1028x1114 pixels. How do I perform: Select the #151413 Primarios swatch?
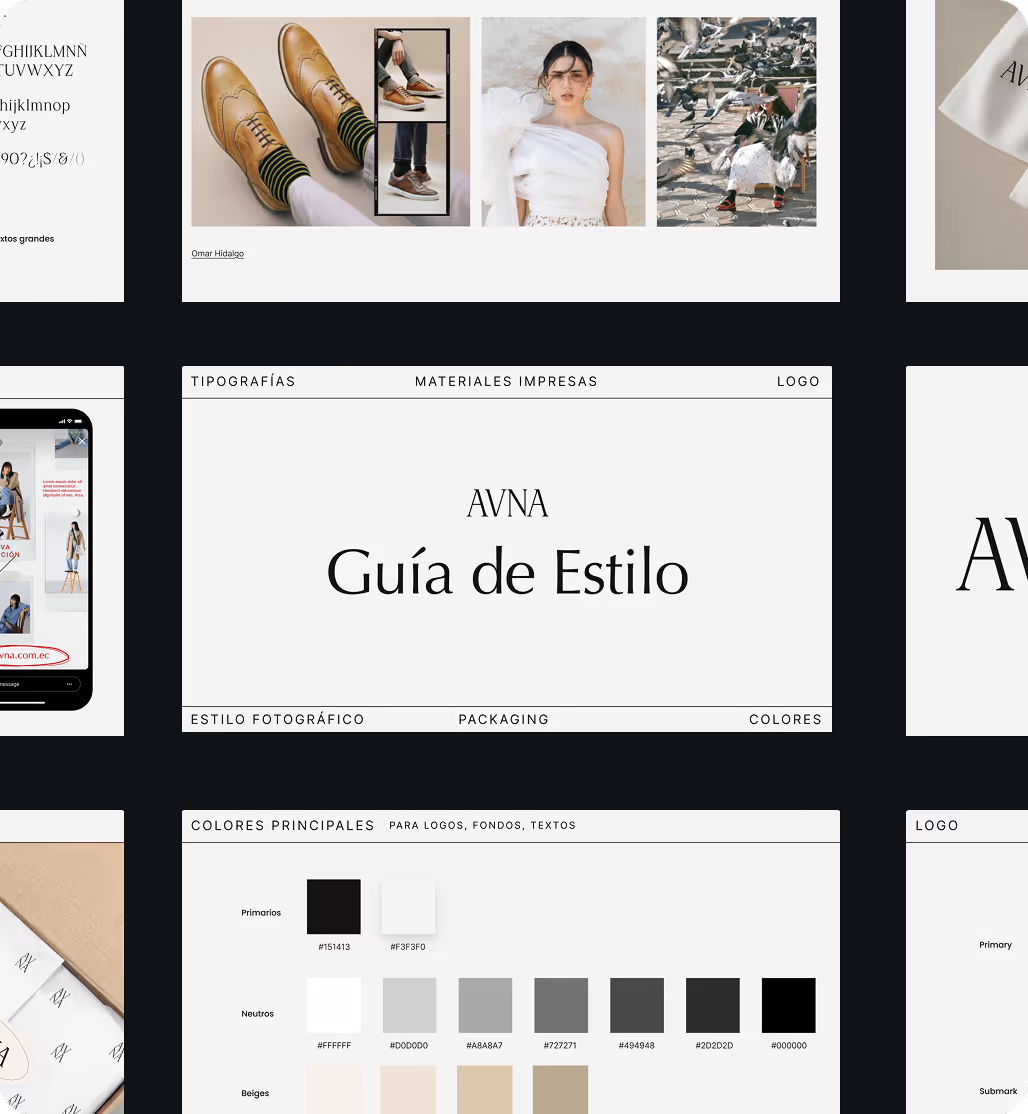[x=333, y=906]
